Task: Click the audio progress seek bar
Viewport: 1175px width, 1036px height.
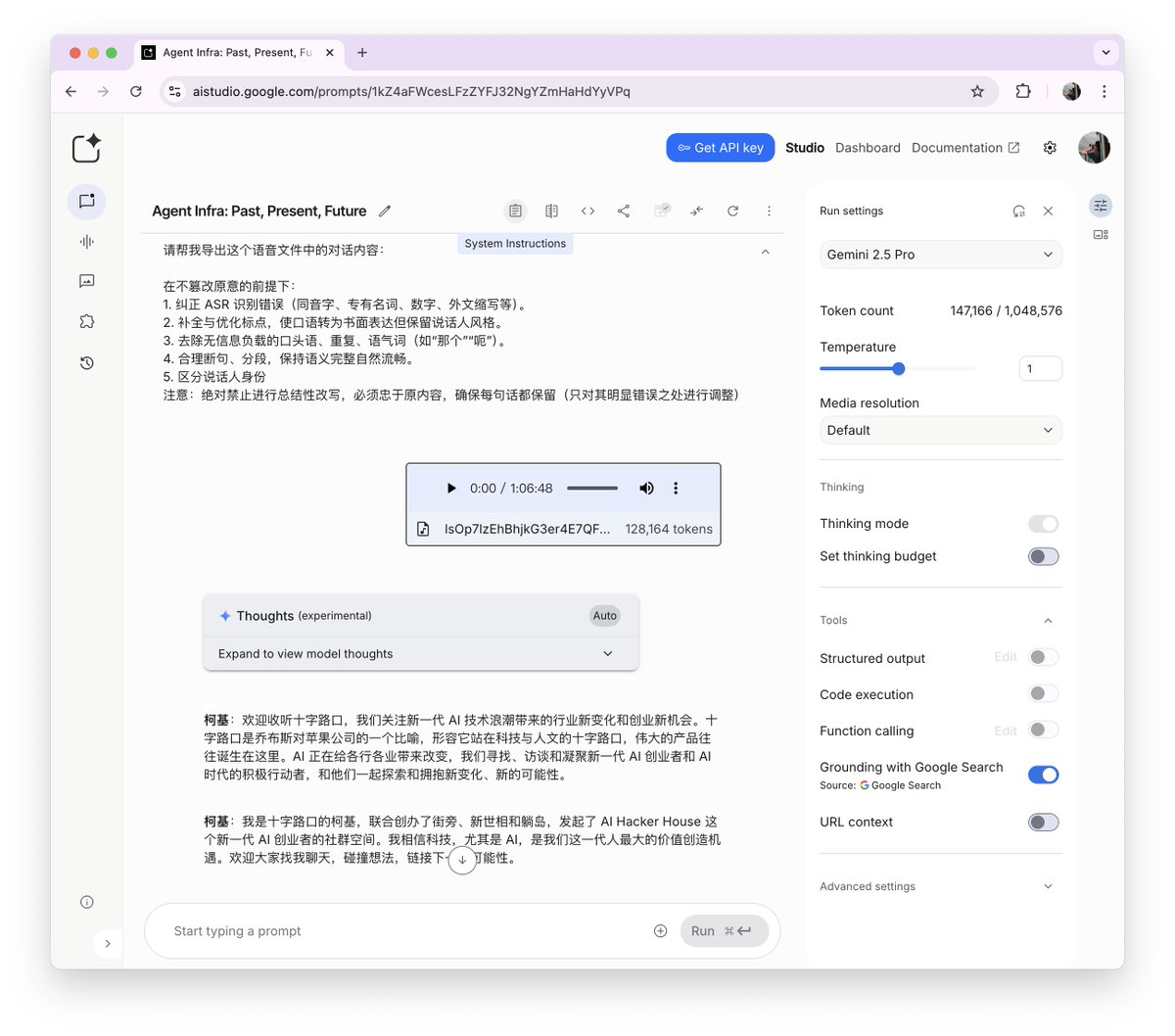Action: [592, 488]
